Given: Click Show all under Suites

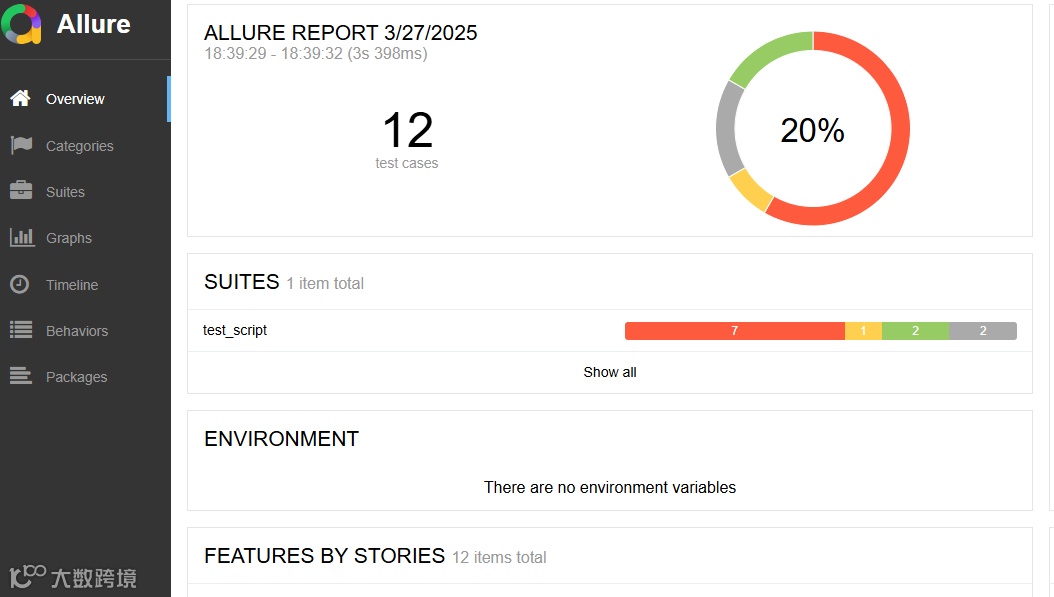Looking at the screenshot, I should [610, 372].
